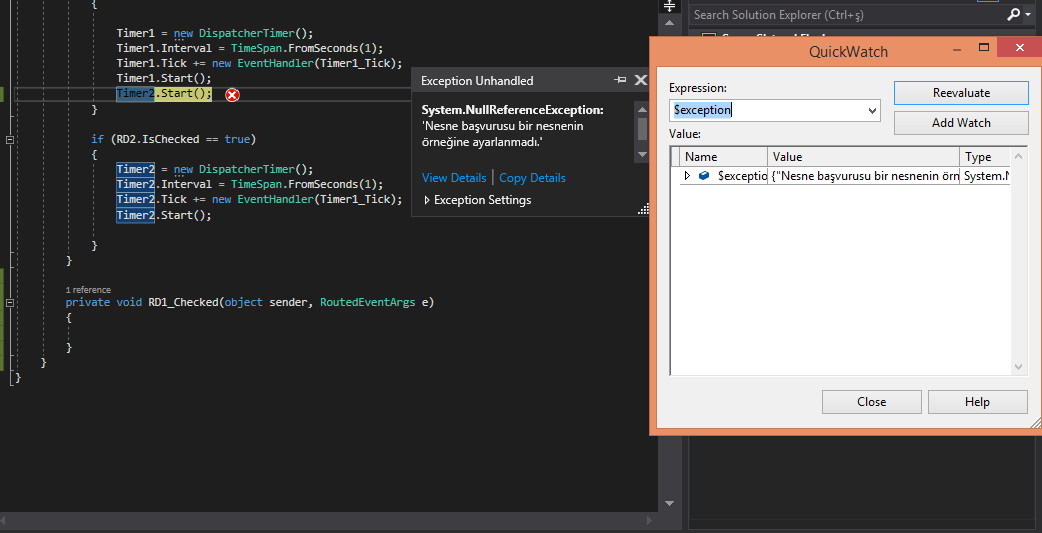Select the value cell starting {"Nesne başvurusu

865,176
